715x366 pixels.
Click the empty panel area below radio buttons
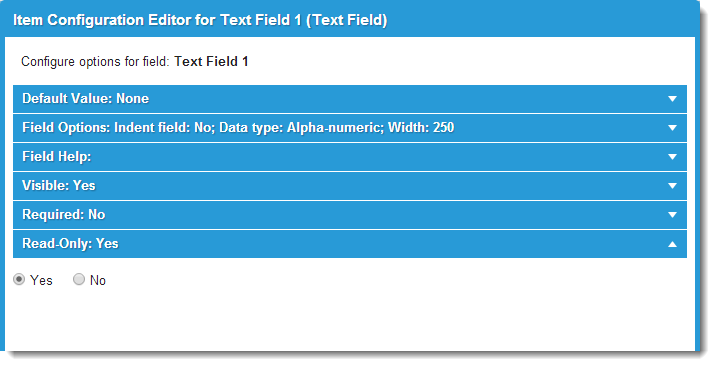[x=350, y=321]
